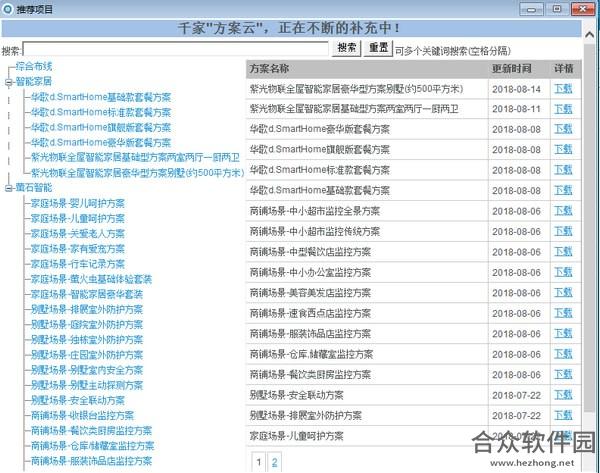This screenshot has width=600, height=473.
Task: Select 家庭场景-儿童呵护方案 in the tree
Action: (x=78, y=219)
